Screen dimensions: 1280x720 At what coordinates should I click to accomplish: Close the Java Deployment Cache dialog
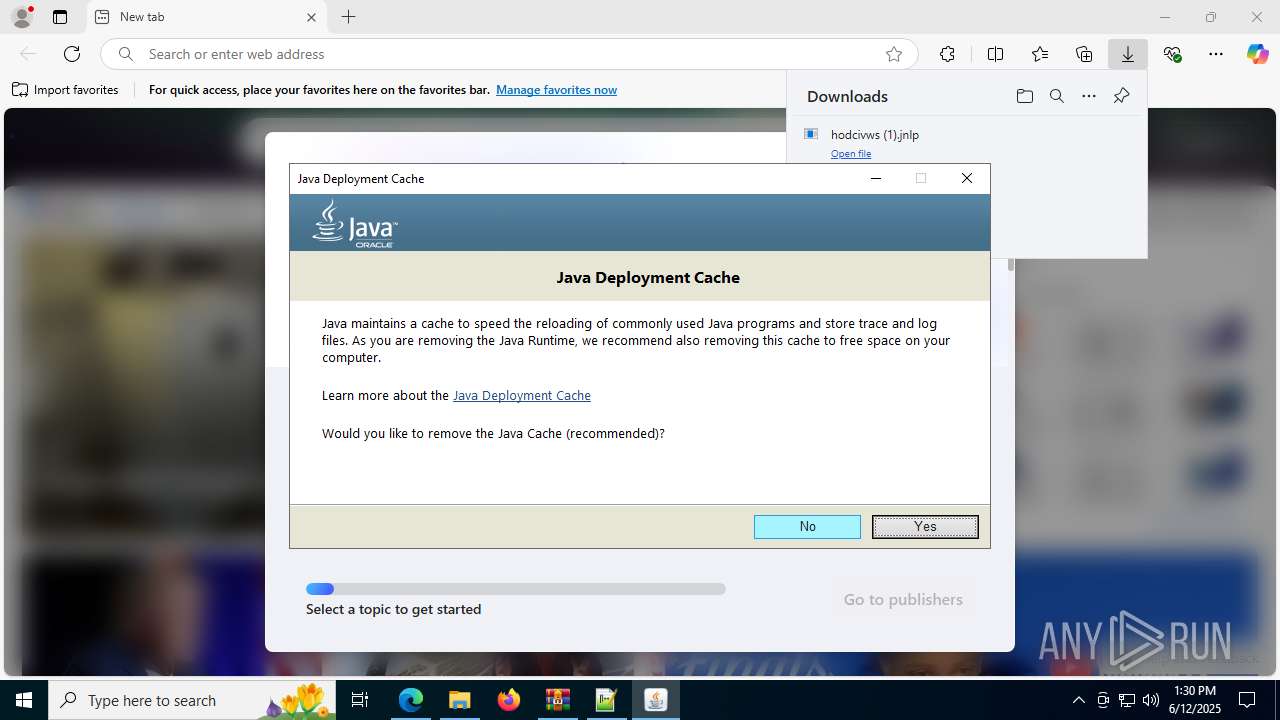point(966,178)
